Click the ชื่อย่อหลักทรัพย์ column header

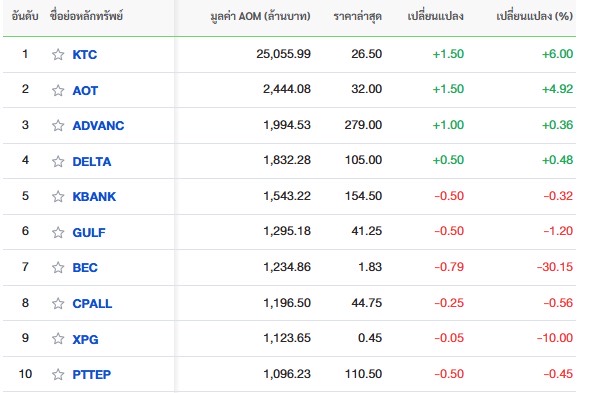click(86, 16)
